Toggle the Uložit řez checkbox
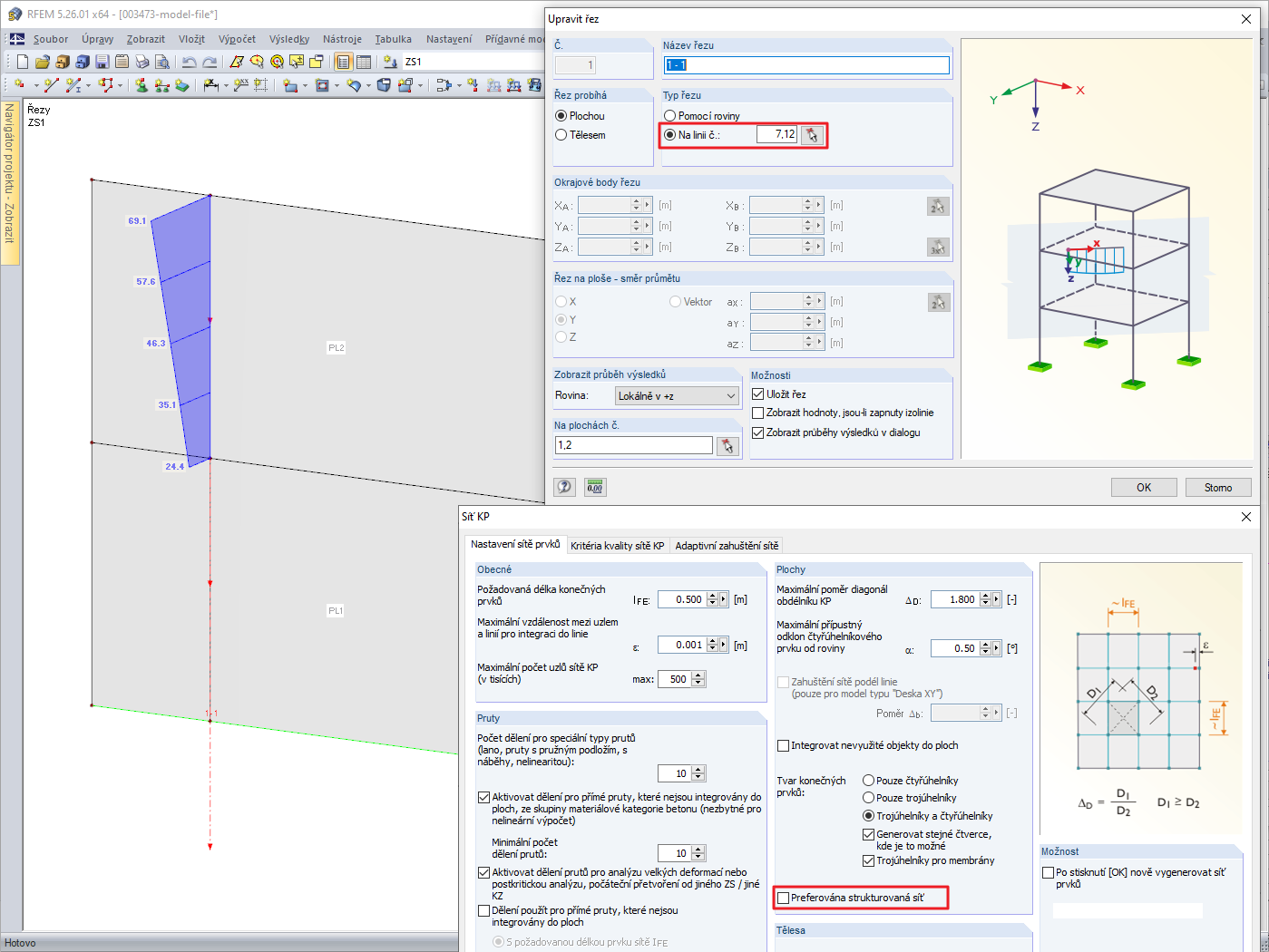The image size is (1269, 952). pyautogui.click(x=758, y=394)
